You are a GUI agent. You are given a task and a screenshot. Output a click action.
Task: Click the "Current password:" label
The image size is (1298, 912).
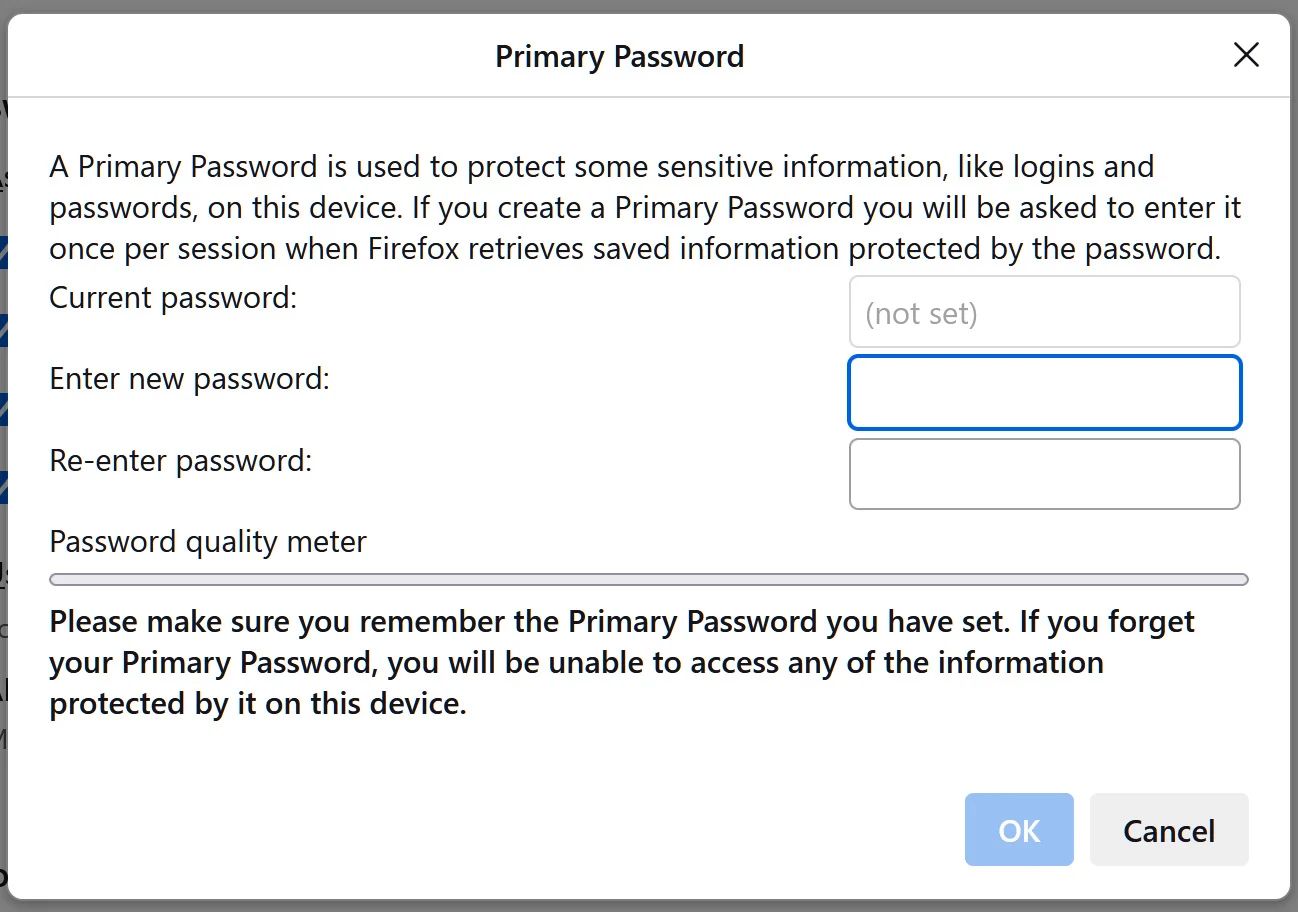174,297
